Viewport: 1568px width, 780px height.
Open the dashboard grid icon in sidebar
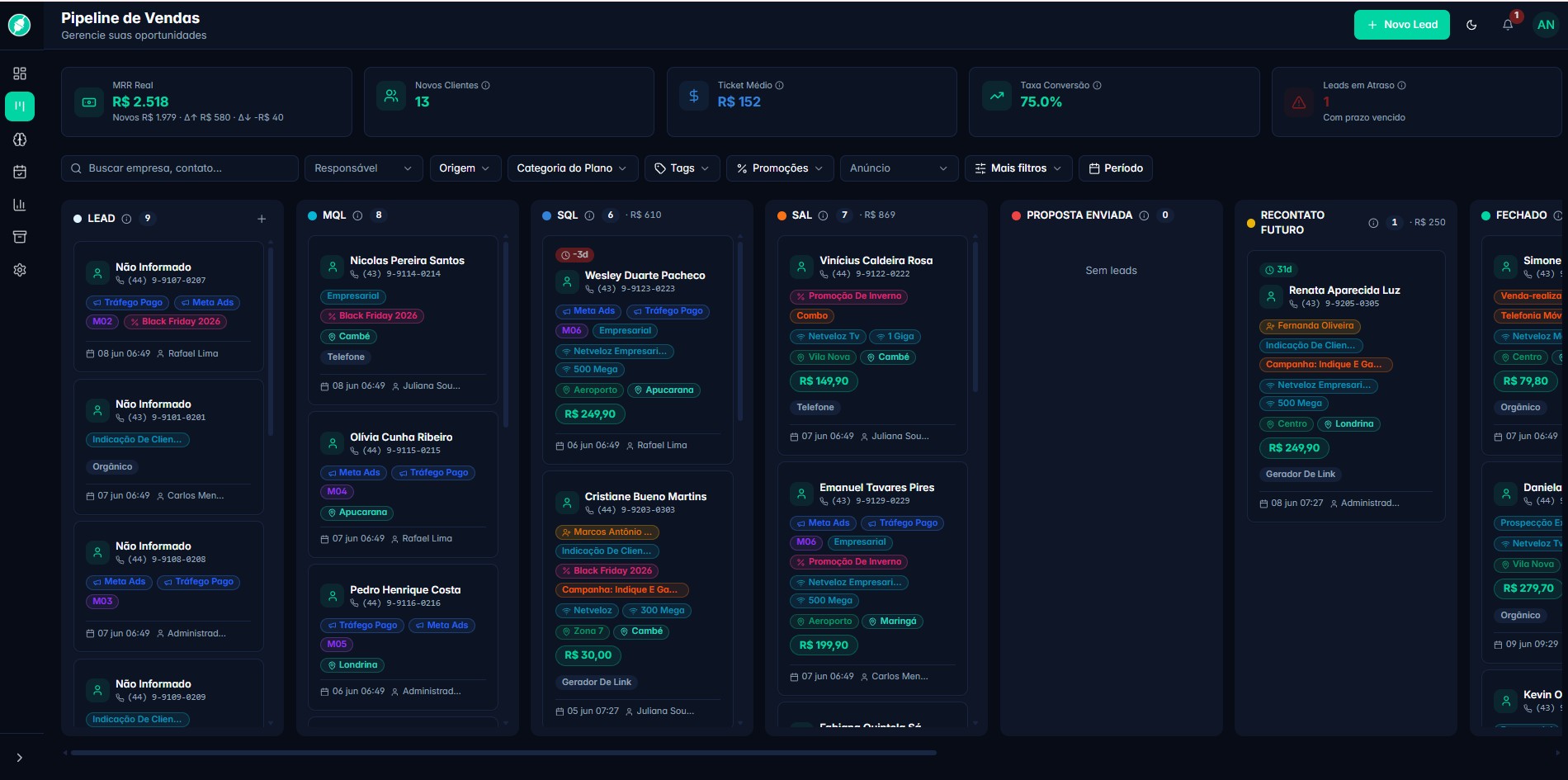[x=20, y=73]
